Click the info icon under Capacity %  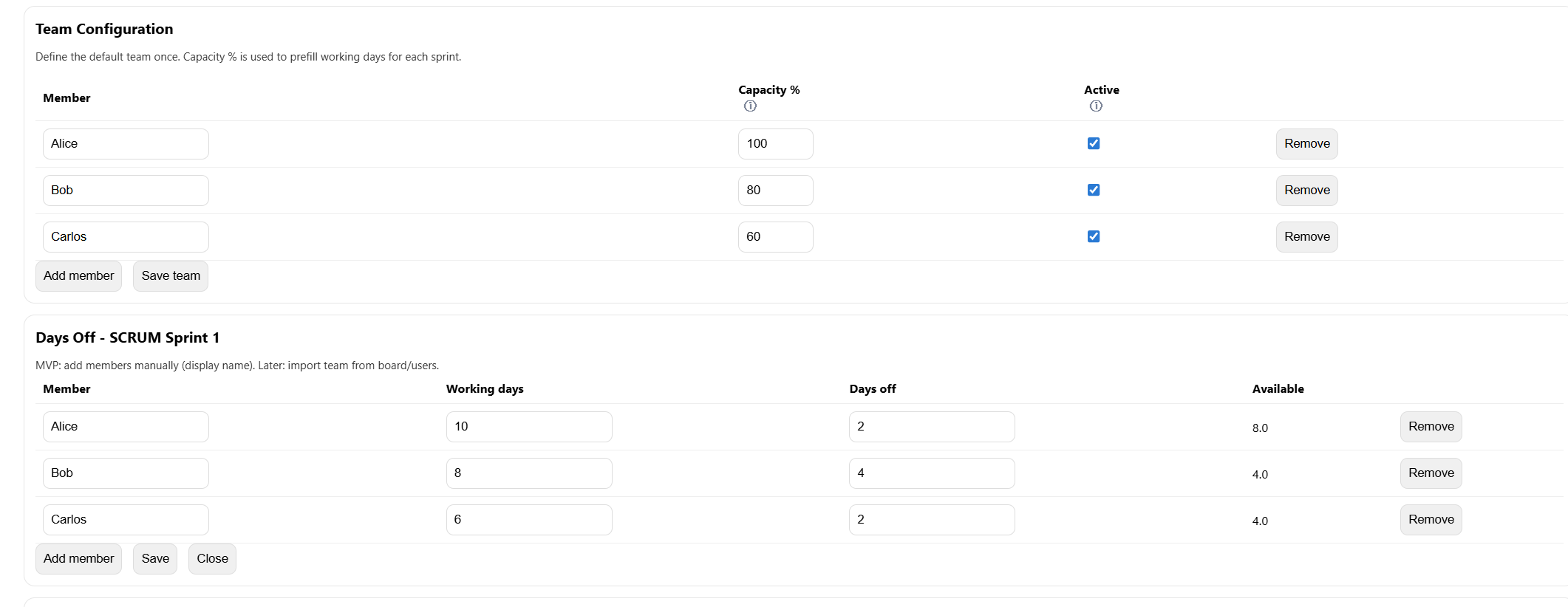click(750, 106)
